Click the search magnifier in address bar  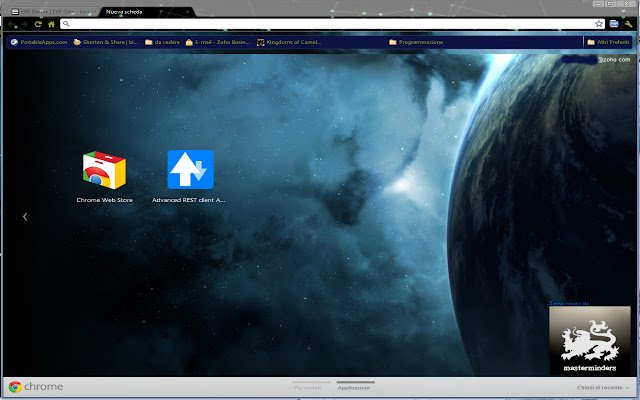tap(66, 24)
